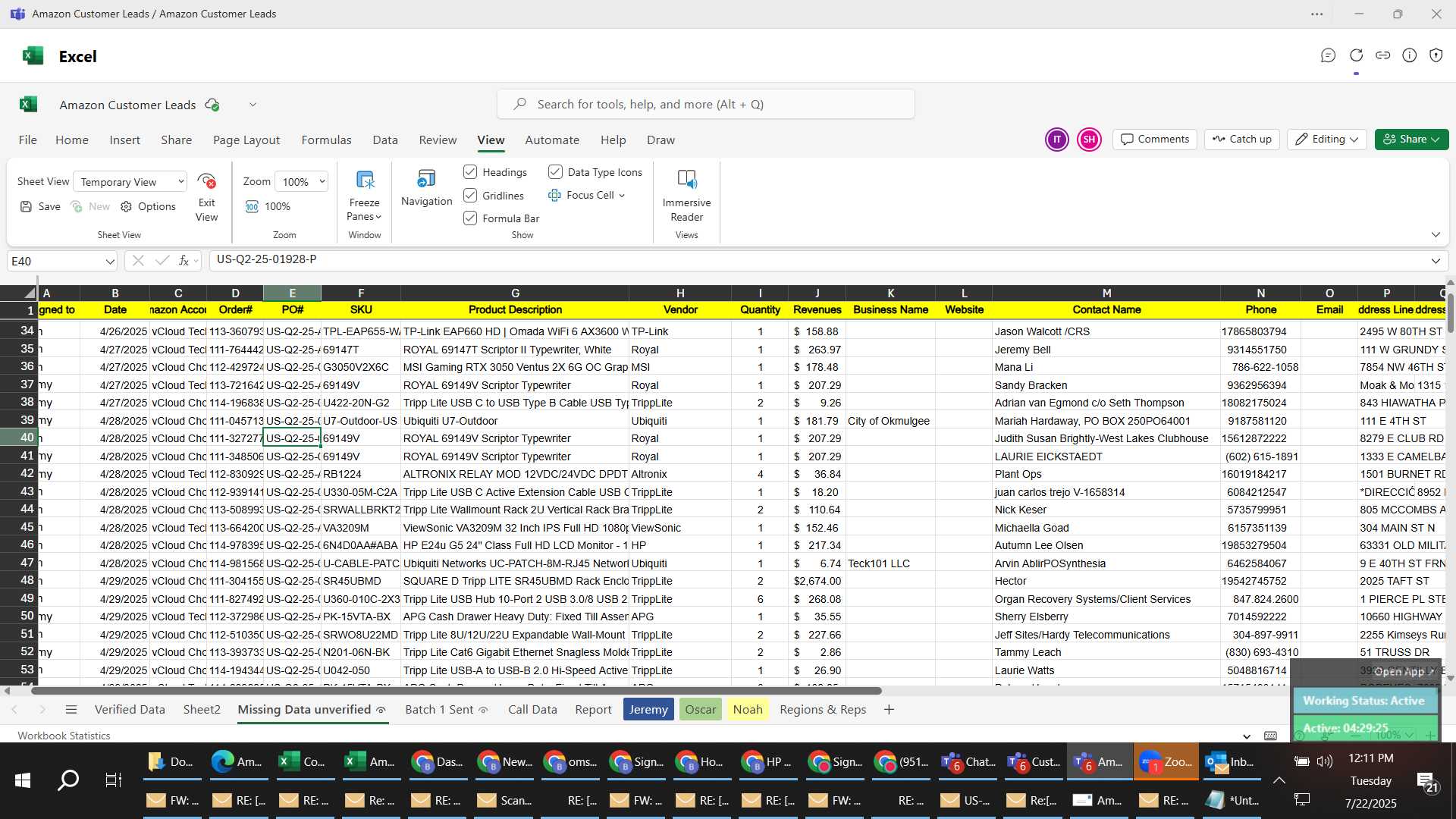Open the Page Layout ribbon tab
The image size is (1456, 819).
(x=246, y=140)
